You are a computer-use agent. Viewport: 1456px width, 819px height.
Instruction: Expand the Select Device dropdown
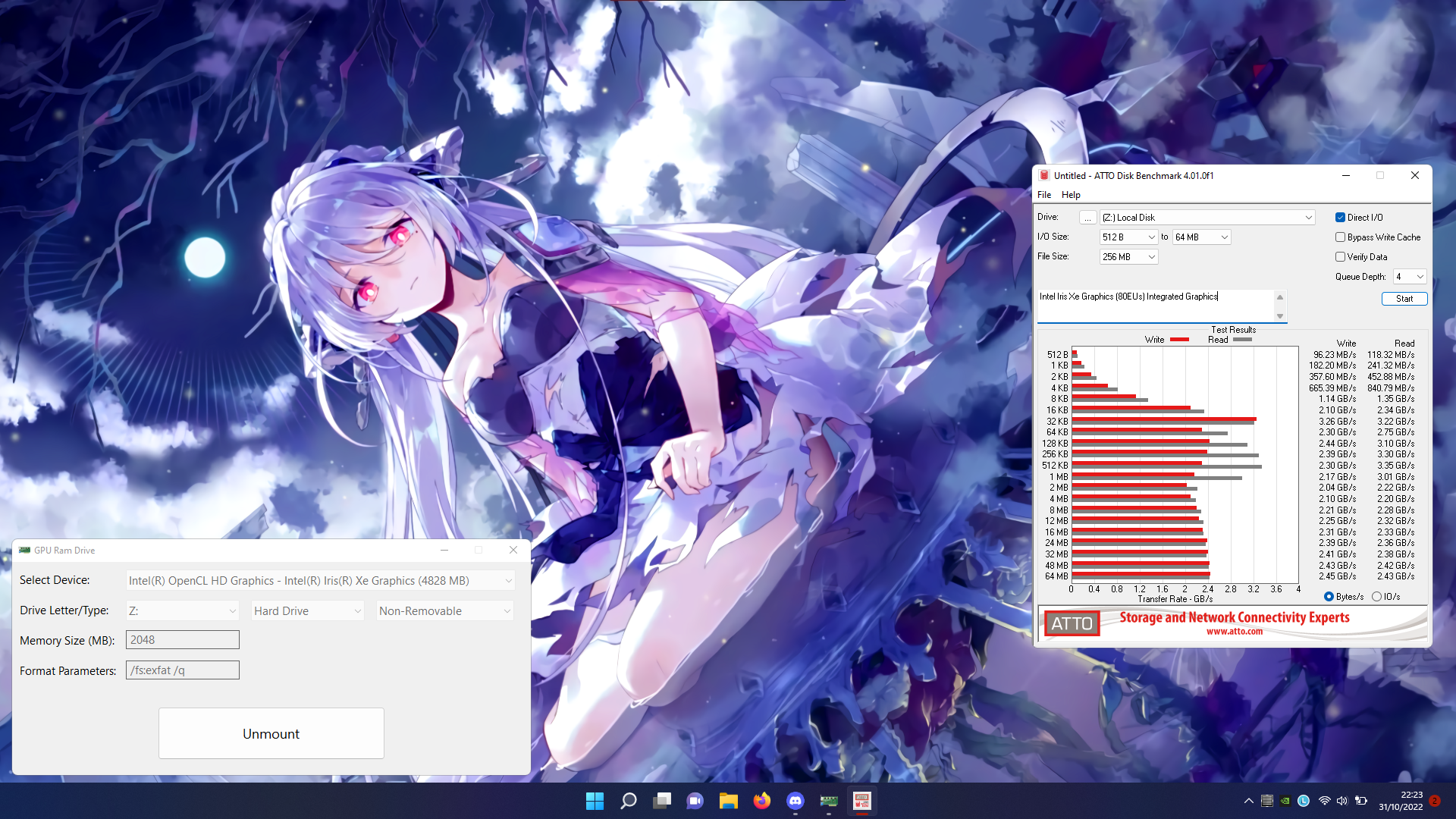[x=320, y=581]
